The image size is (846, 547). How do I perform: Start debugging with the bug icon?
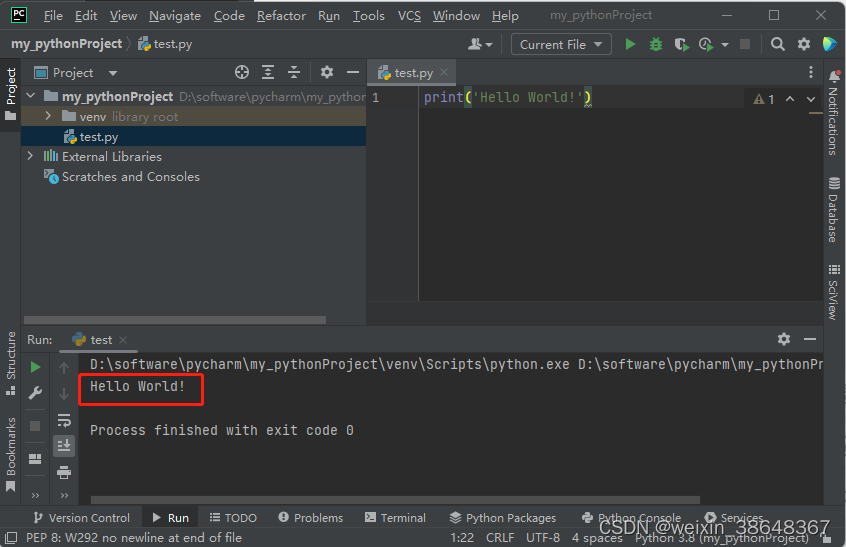(x=656, y=44)
